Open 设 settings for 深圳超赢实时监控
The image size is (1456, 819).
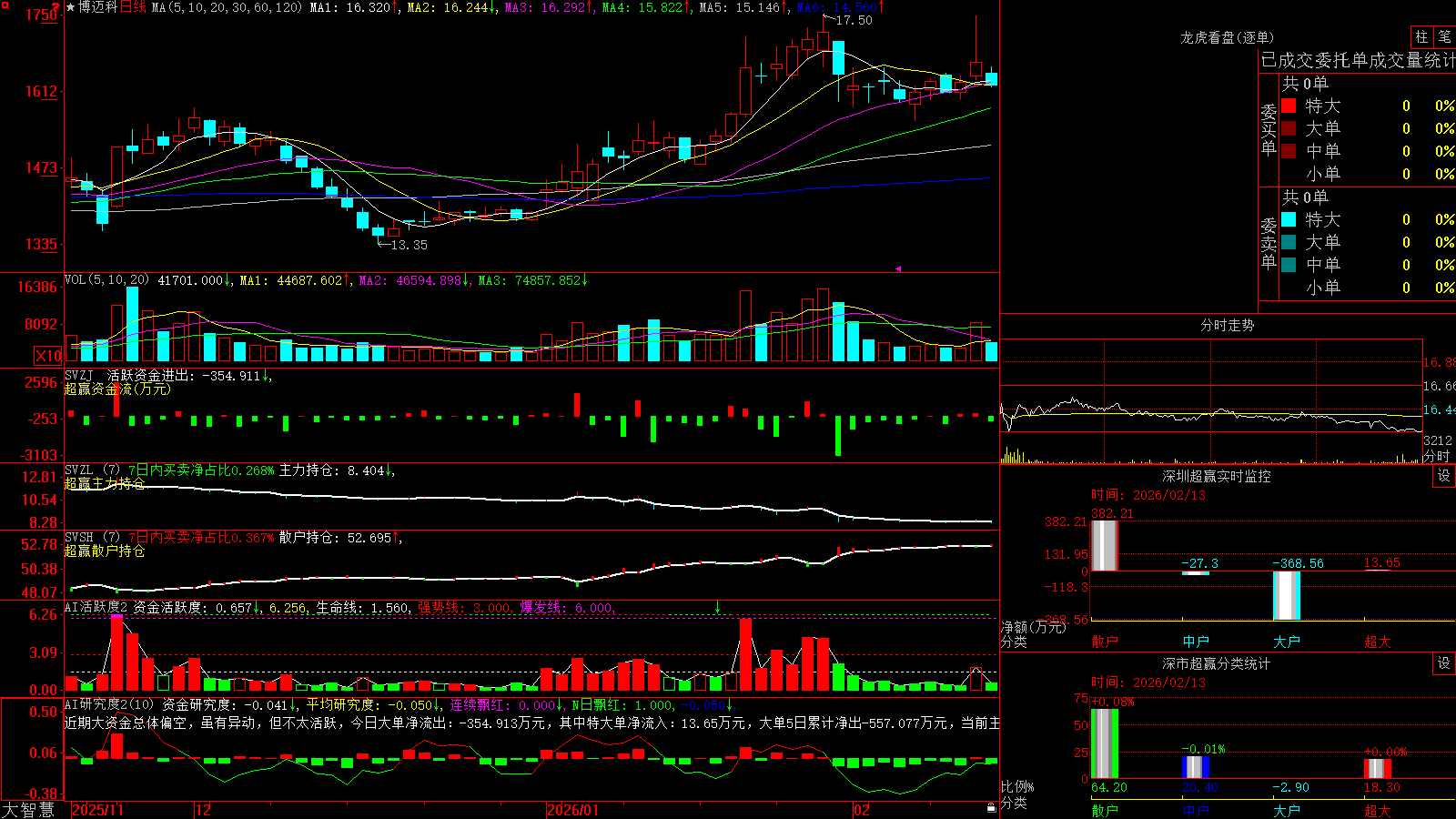(x=1443, y=476)
